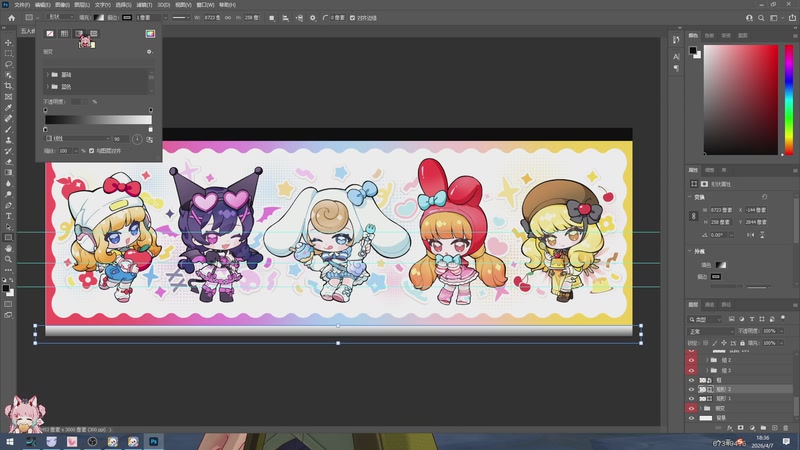Toggle layer filter on/off switch
800x450 pixels.
click(x=783, y=318)
